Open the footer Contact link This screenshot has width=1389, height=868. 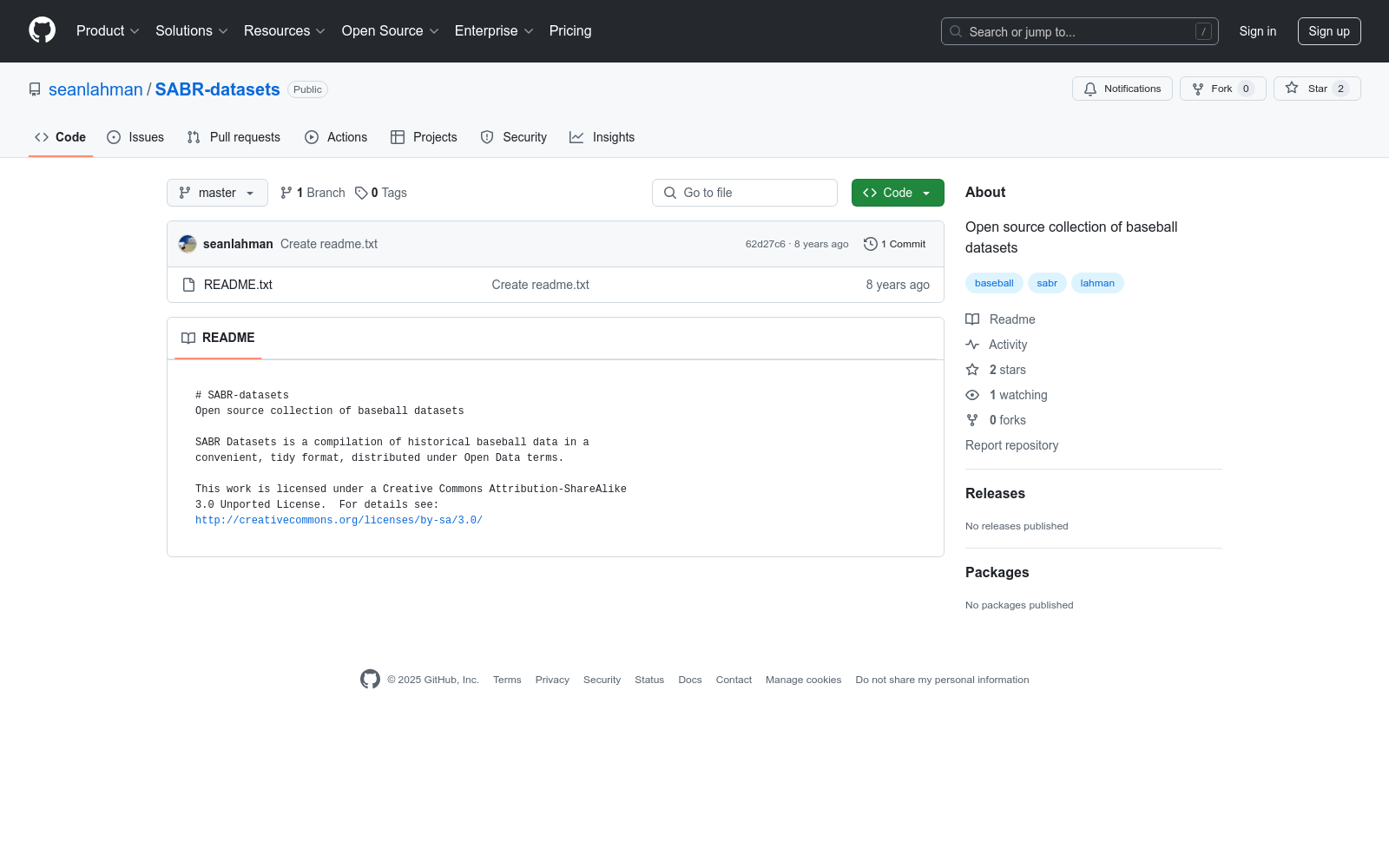pos(734,680)
